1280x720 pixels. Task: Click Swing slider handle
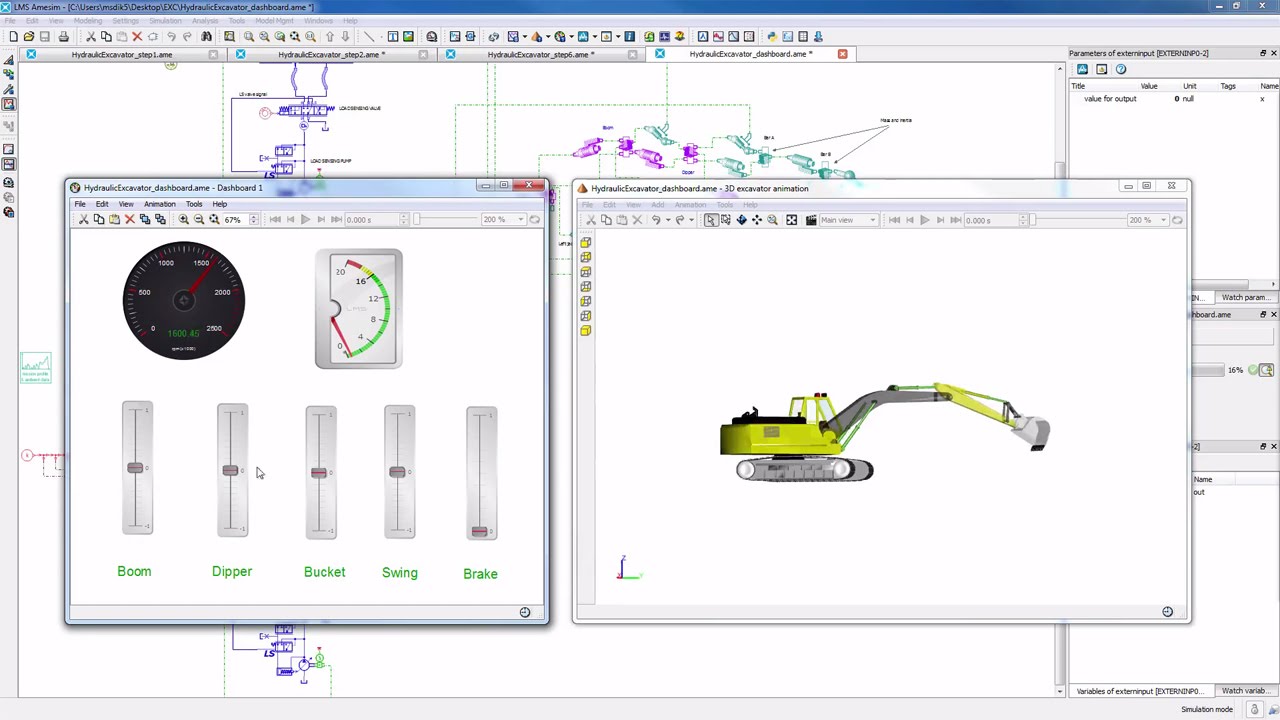[x=397, y=472]
